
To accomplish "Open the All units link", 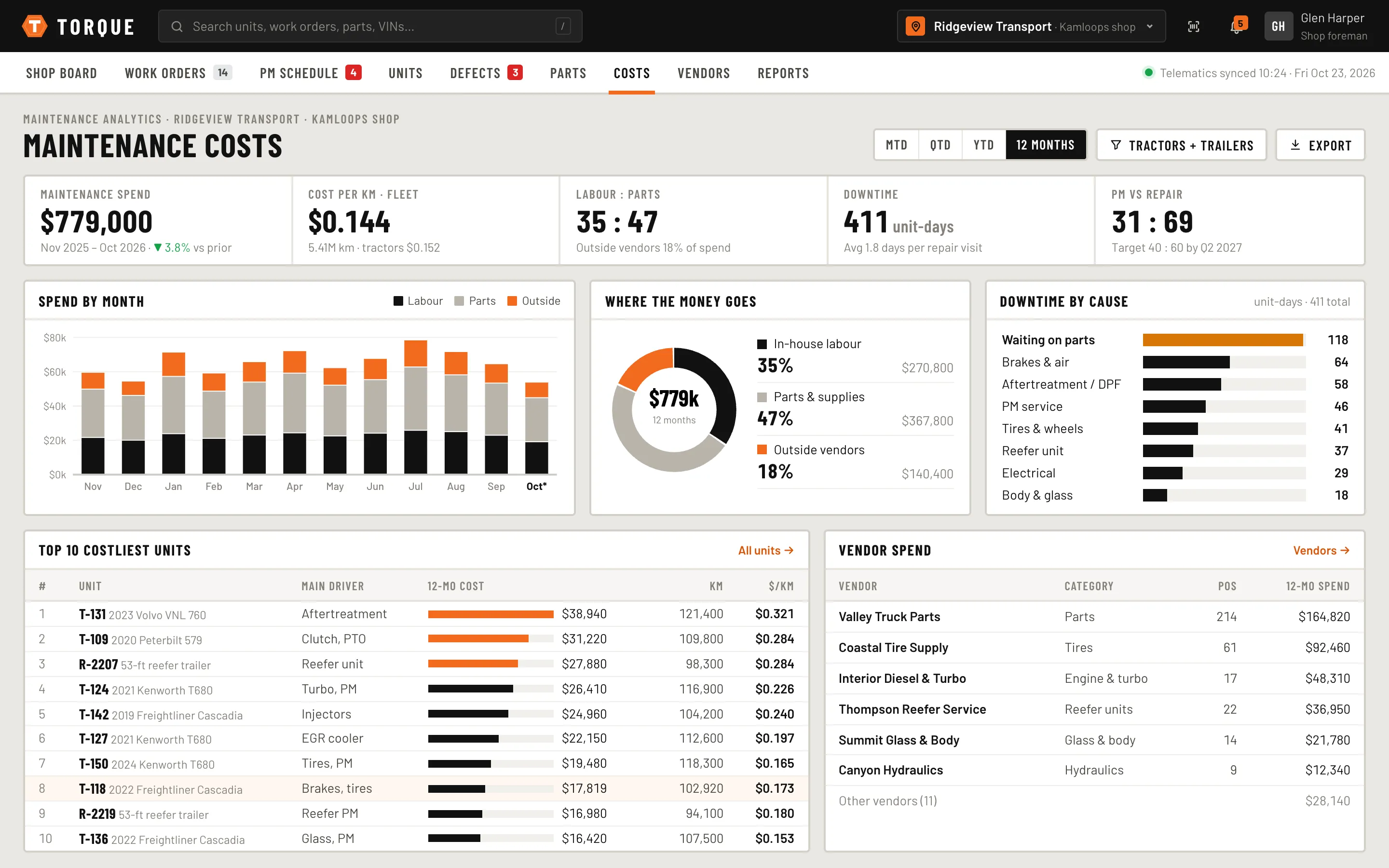I will click(x=766, y=551).
